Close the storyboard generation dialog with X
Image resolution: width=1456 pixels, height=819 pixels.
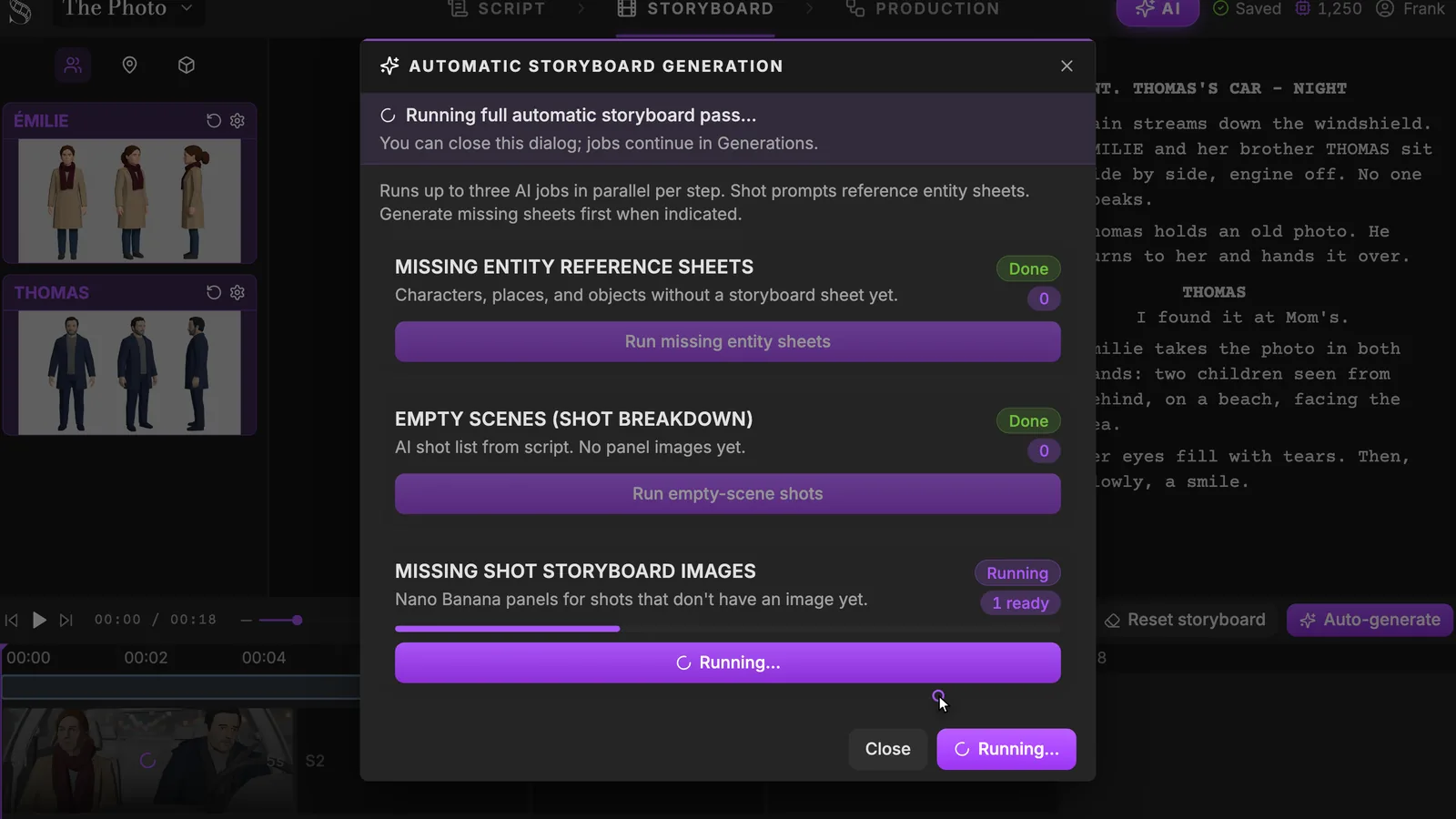[x=1067, y=66]
